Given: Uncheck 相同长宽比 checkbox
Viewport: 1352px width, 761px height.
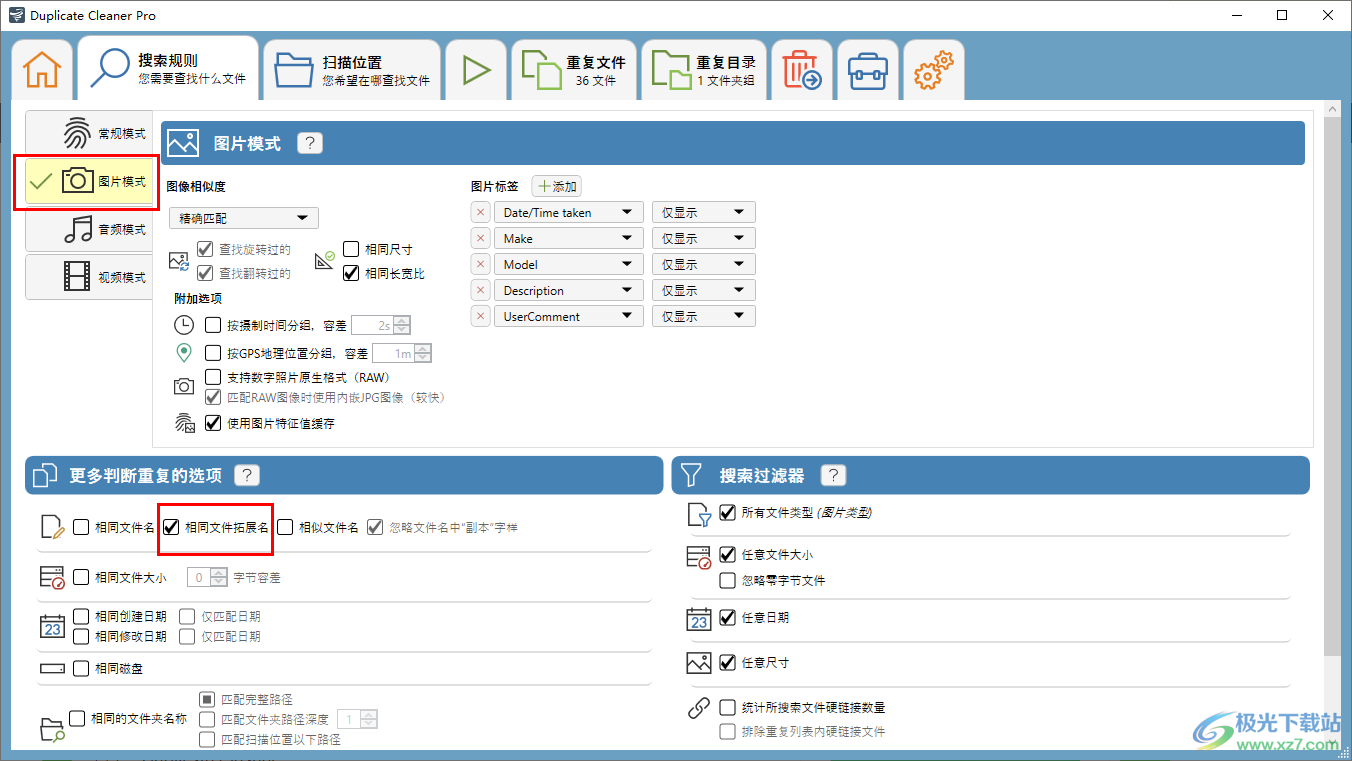Looking at the screenshot, I should (351, 273).
